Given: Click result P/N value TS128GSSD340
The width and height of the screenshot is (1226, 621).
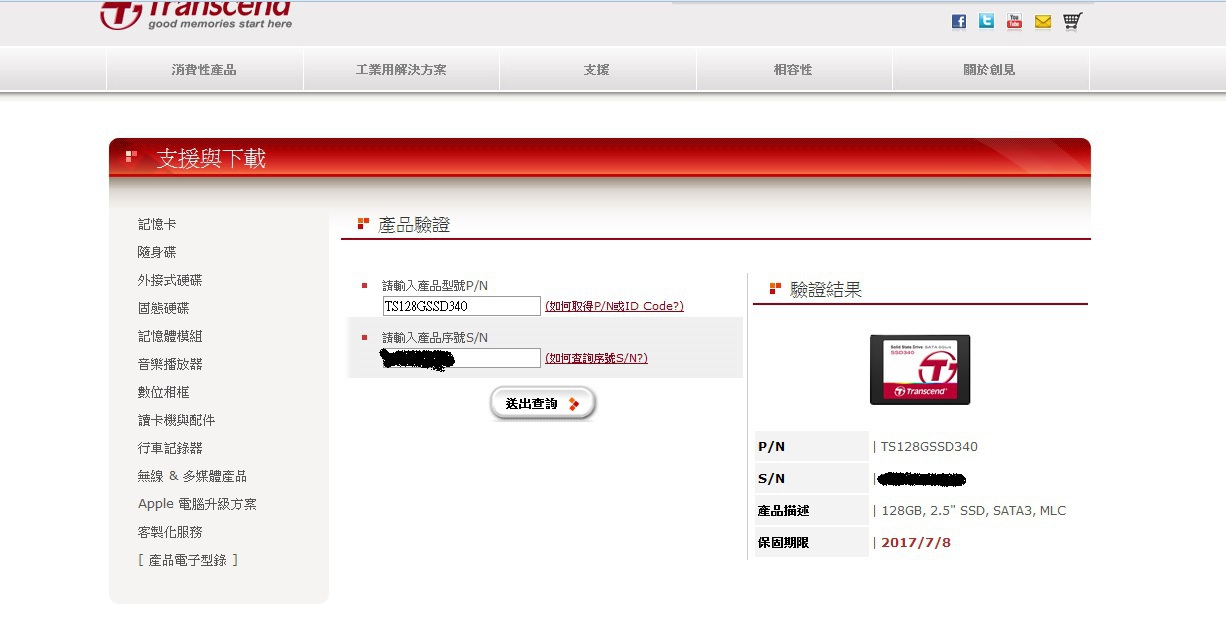Looking at the screenshot, I should click(x=929, y=447).
